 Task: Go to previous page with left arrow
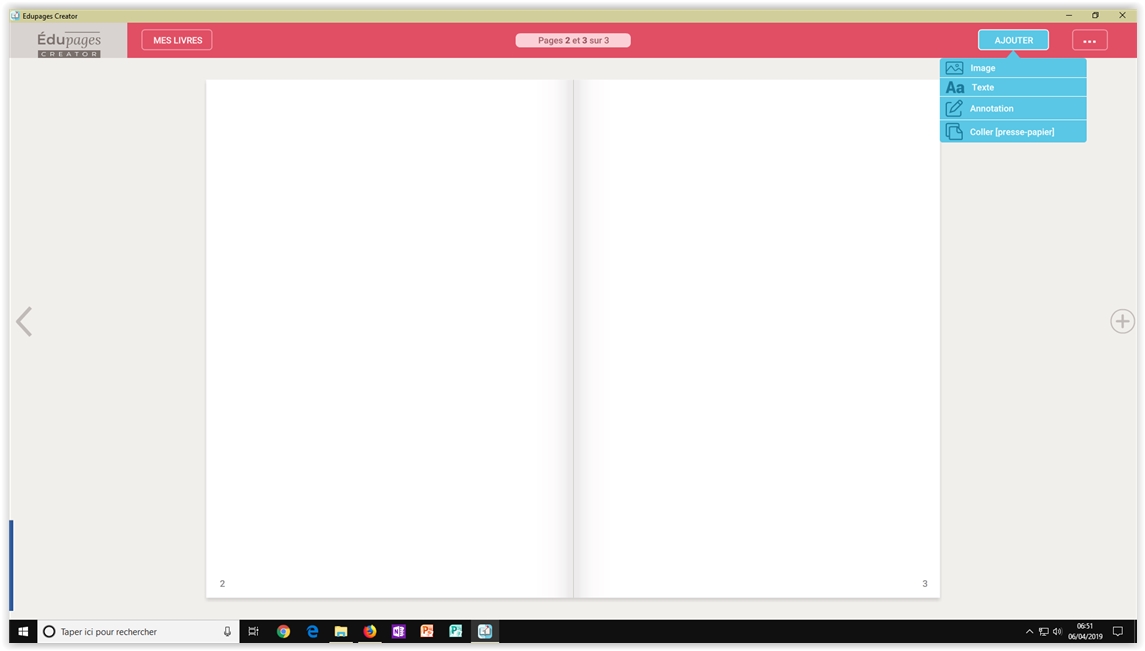[24, 321]
